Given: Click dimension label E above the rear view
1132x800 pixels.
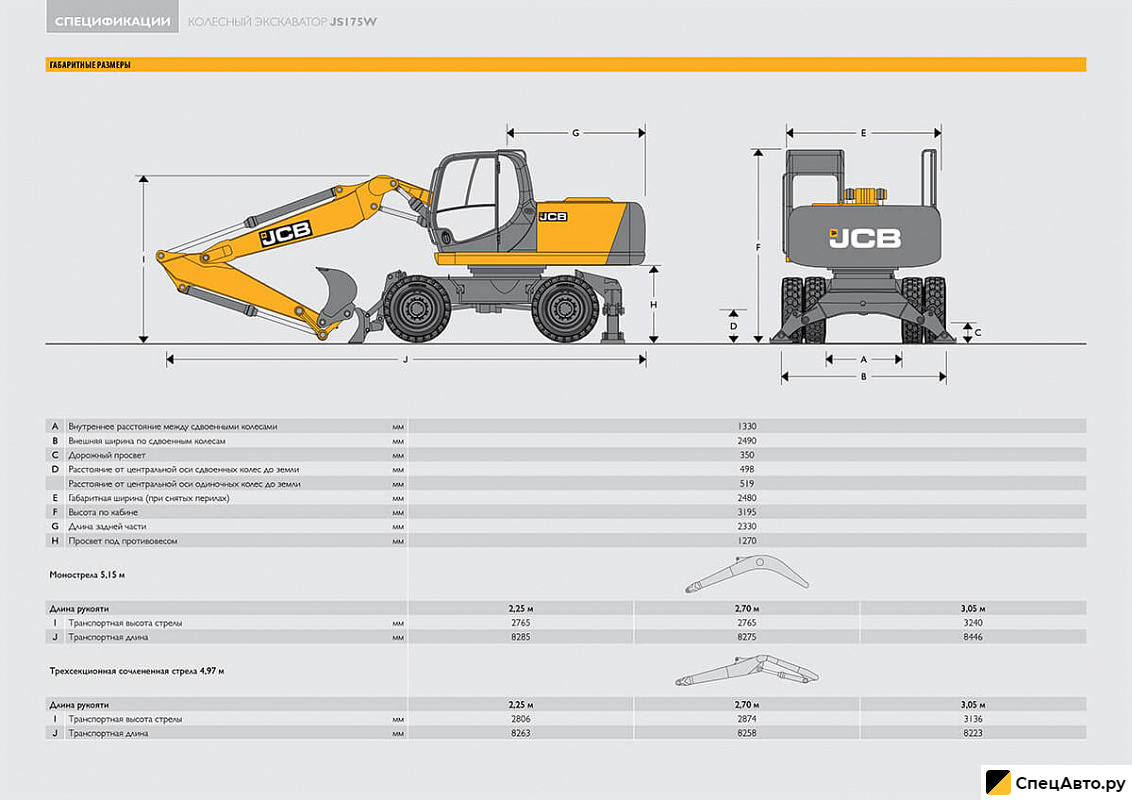Looking at the screenshot, I should click(863, 132).
